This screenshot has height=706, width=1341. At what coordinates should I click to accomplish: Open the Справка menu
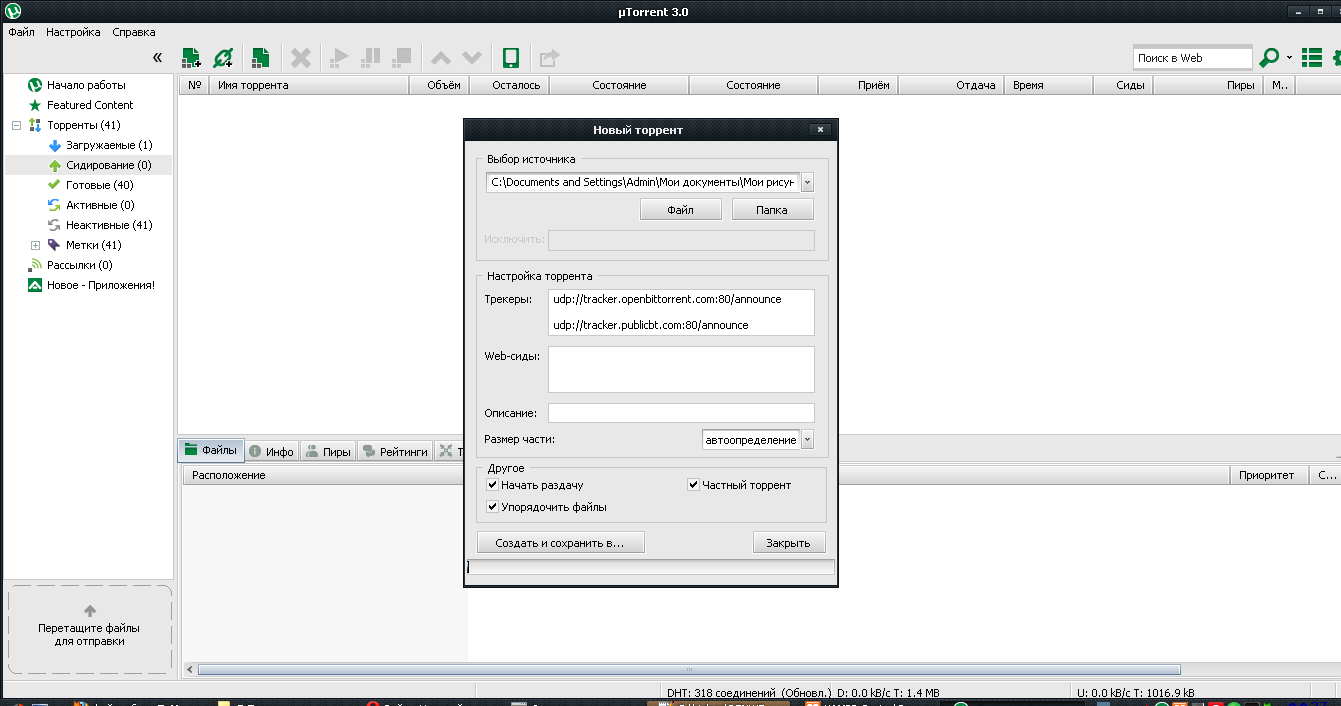tap(133, 32)
